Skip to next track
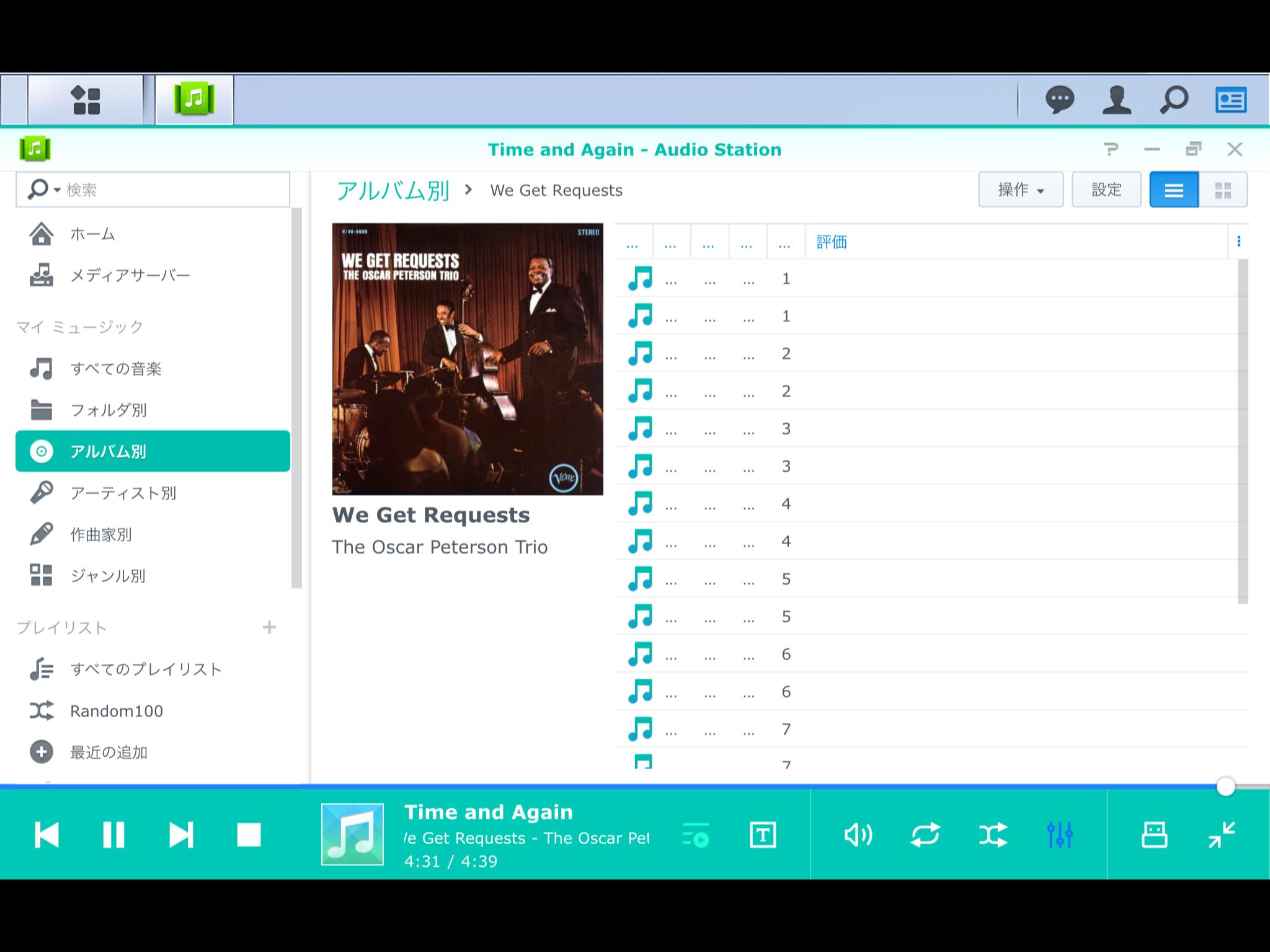 tap(181, 835)
